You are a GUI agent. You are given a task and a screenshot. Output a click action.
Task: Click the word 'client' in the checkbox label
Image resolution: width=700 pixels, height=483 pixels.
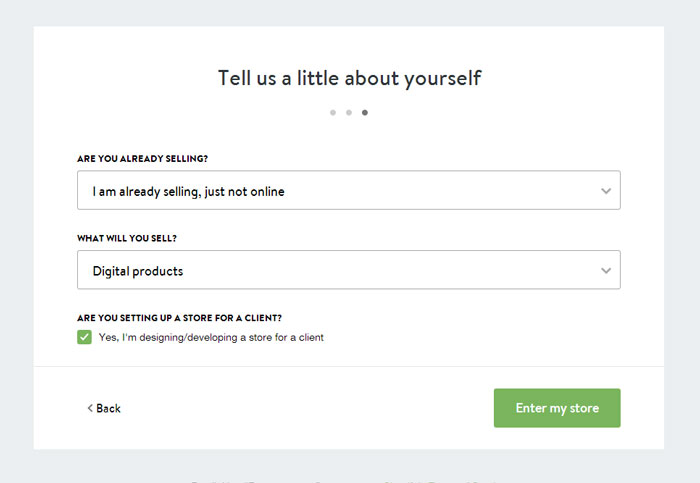click(311, 337)
